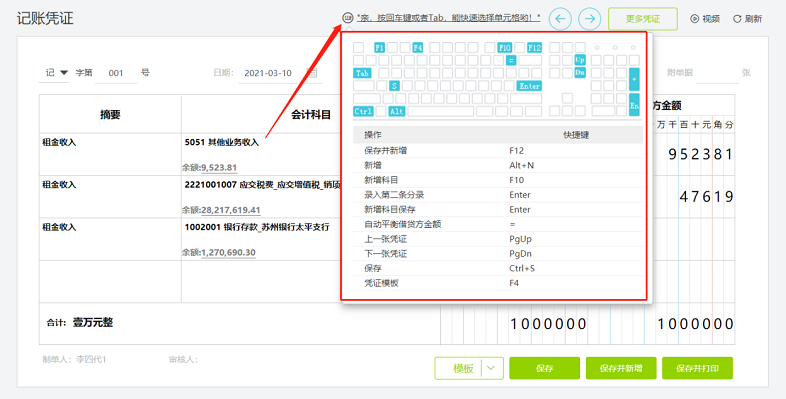Click the voucher number field 001

pyautogui.click(x=116, y=73)
